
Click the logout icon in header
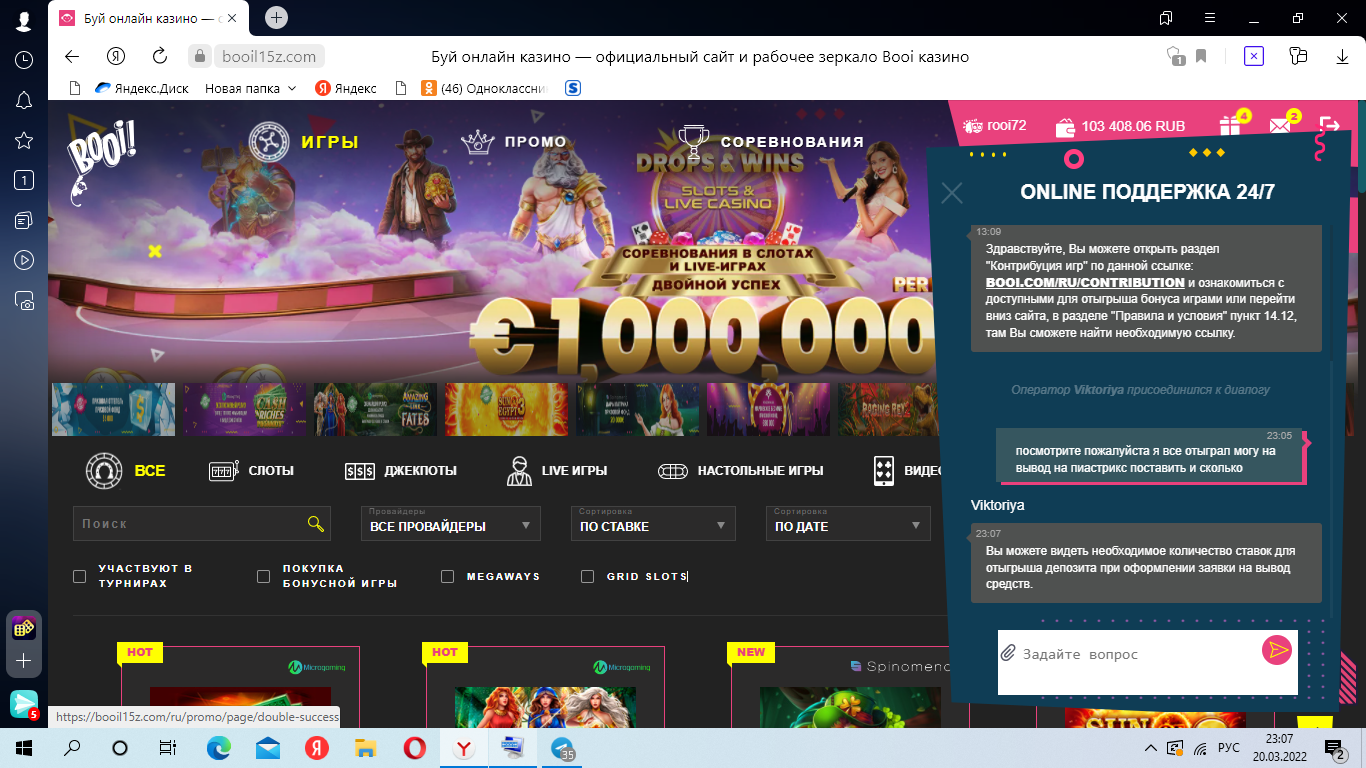[1329, 126]
